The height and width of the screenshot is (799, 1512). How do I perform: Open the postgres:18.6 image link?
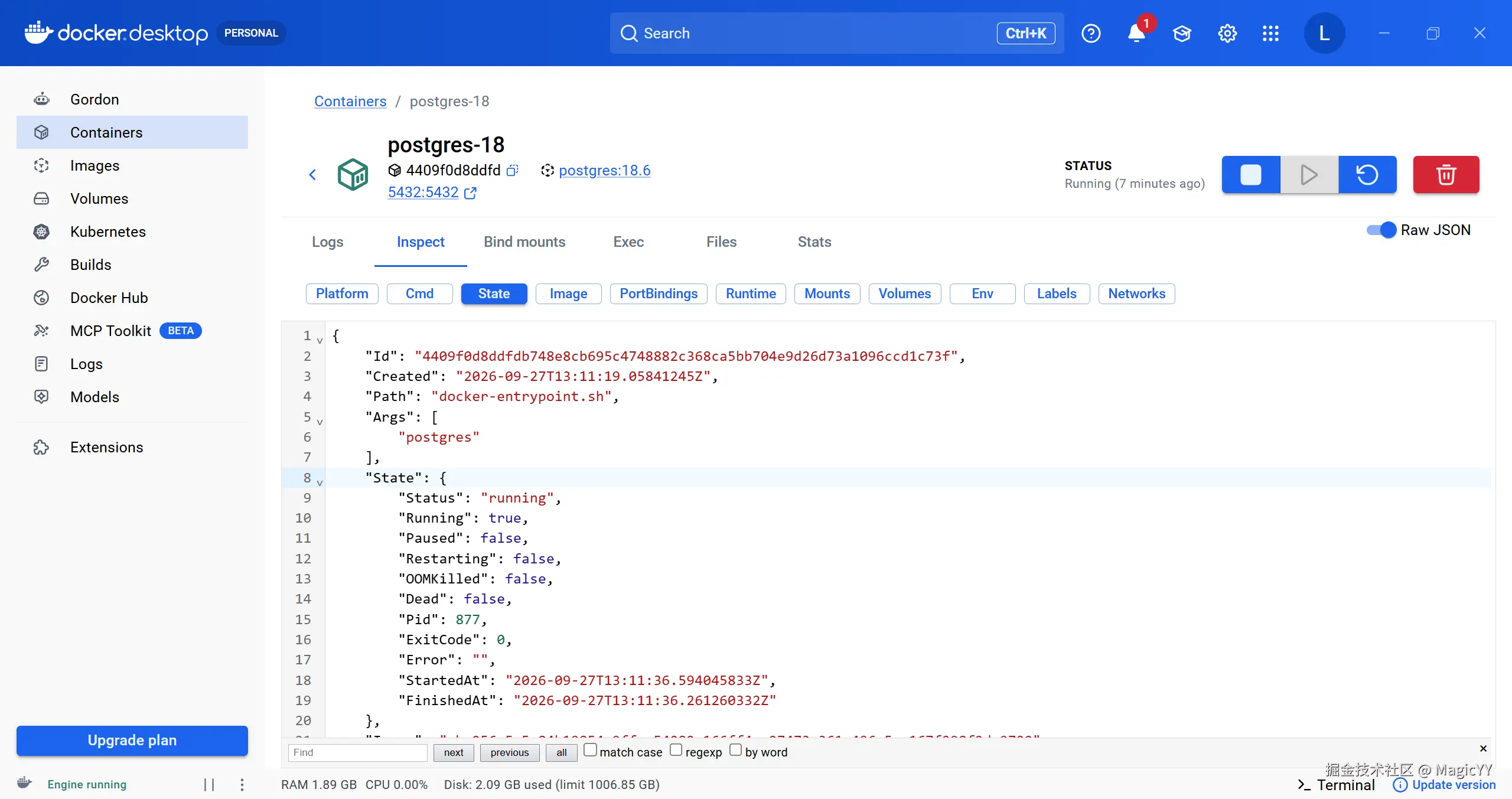click(x=604, y=171)
